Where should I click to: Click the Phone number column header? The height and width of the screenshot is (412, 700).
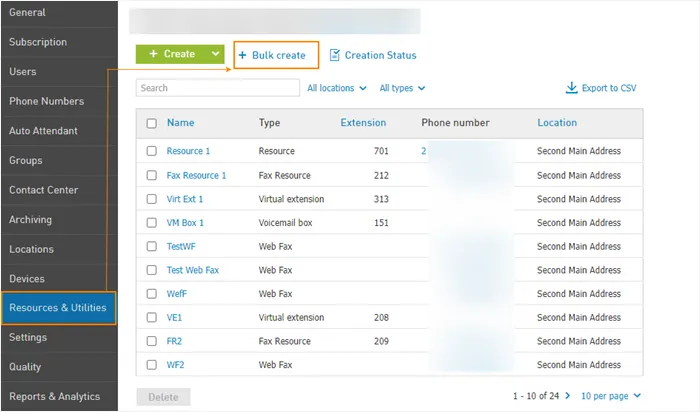pos(455,123)
